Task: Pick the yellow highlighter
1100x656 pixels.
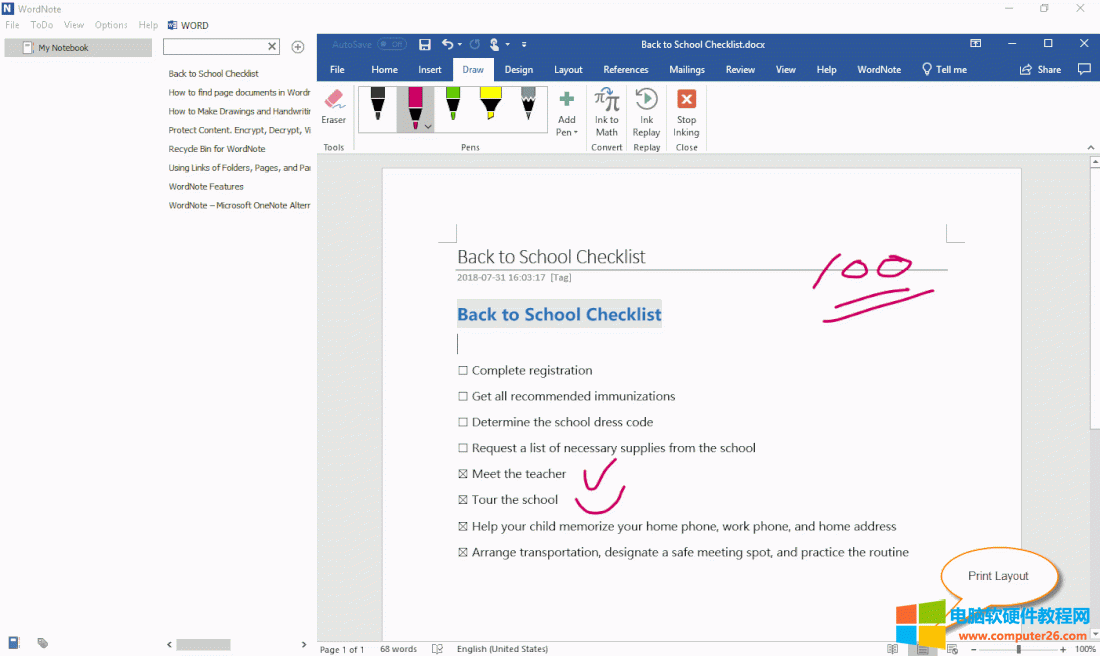Action: point(490,105)
